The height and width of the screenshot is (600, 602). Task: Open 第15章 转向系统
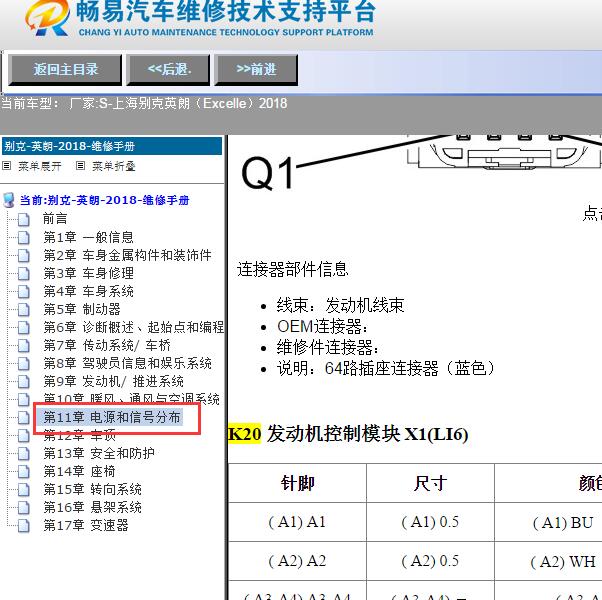point(92,489)
